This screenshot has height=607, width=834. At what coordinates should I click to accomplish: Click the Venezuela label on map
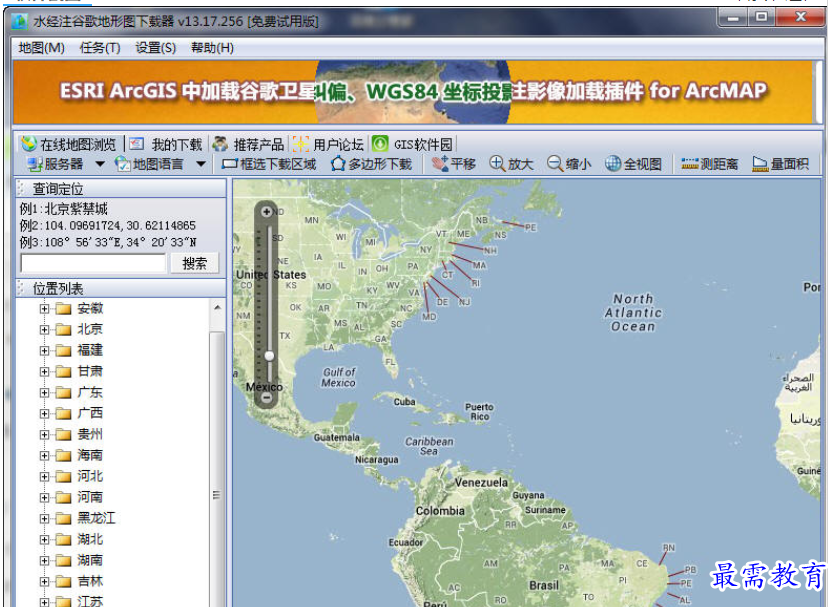pos(481,483)
